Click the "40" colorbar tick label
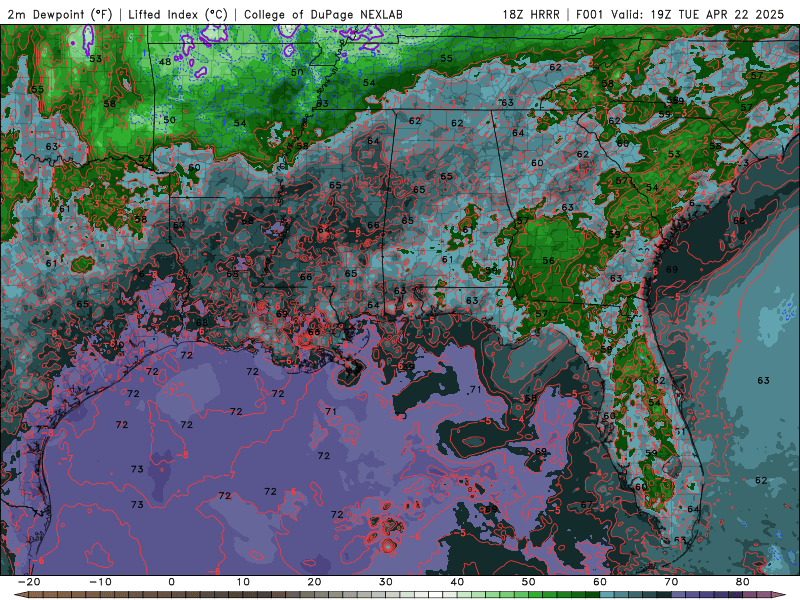 tap(457, 582)
